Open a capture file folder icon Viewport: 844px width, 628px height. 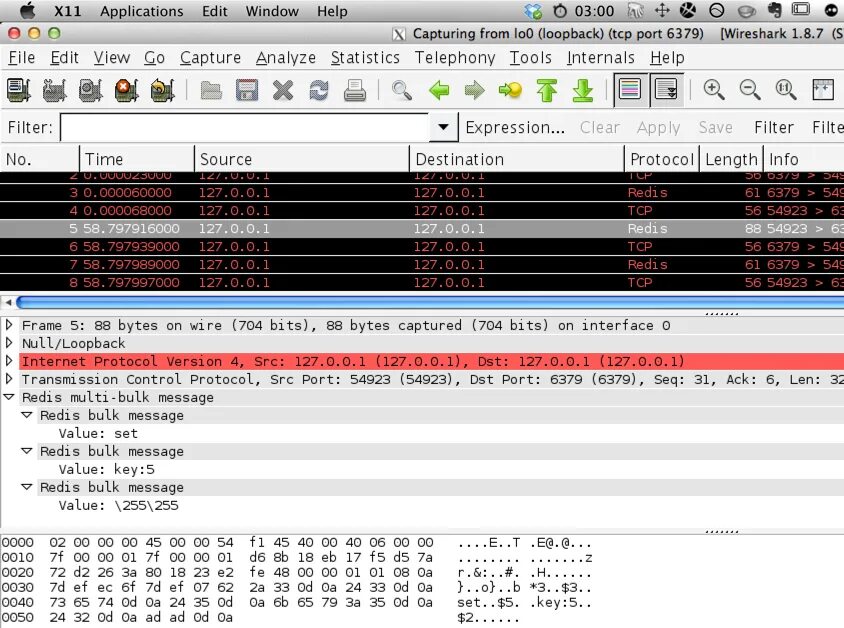(x=211, y=90)
